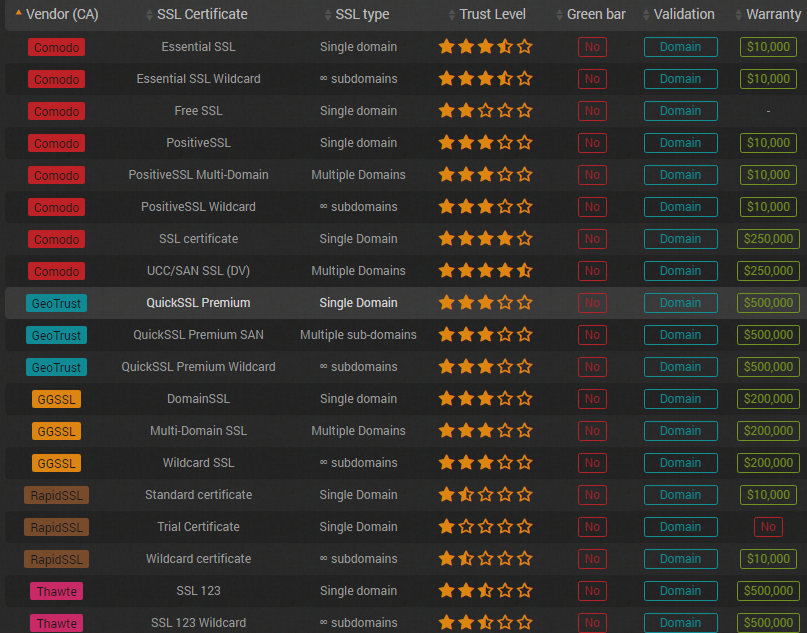Click Comodo badge in Essential SSL row

[57, 47]
